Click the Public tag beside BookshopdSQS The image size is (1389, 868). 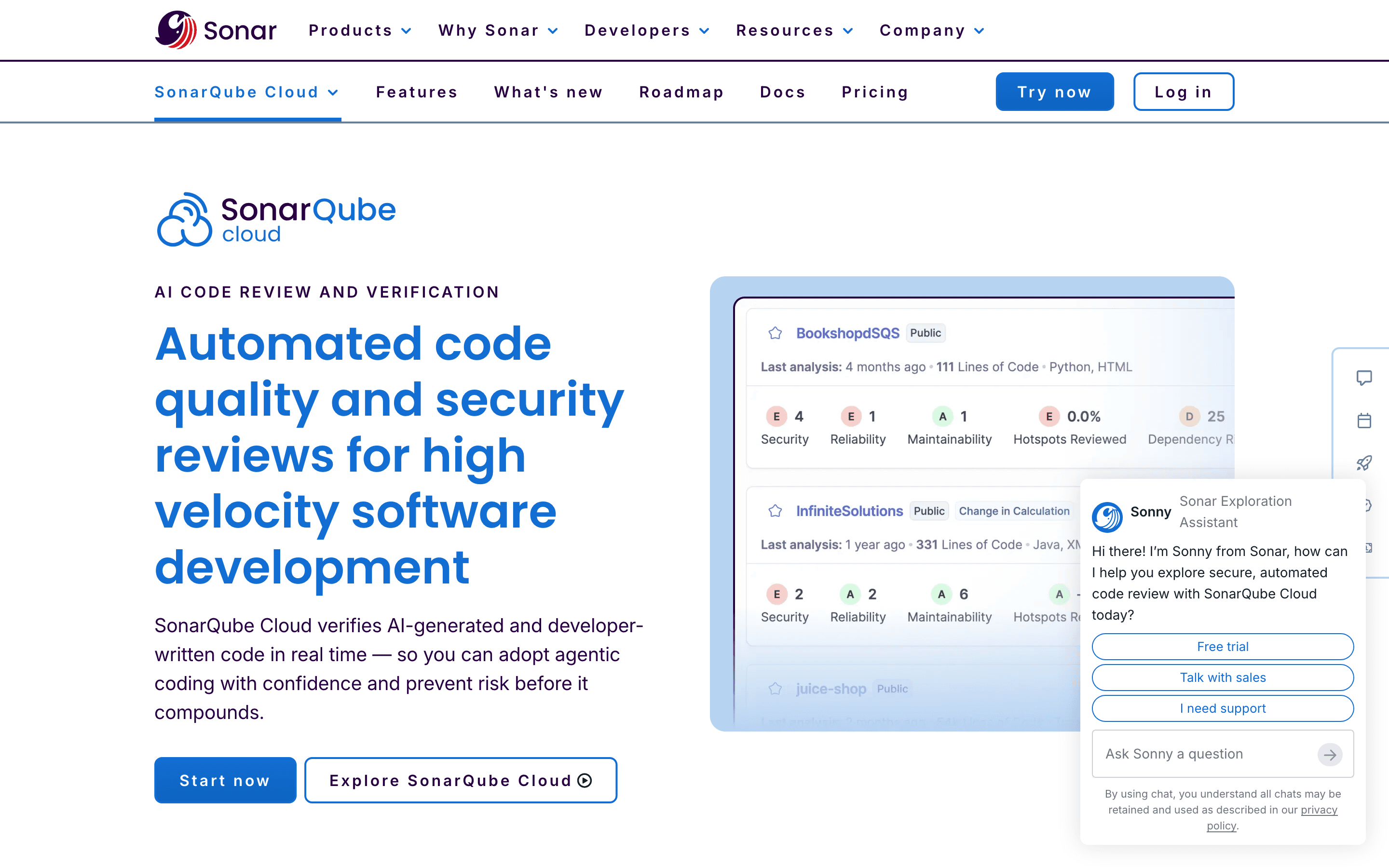[x=925, y=333]
